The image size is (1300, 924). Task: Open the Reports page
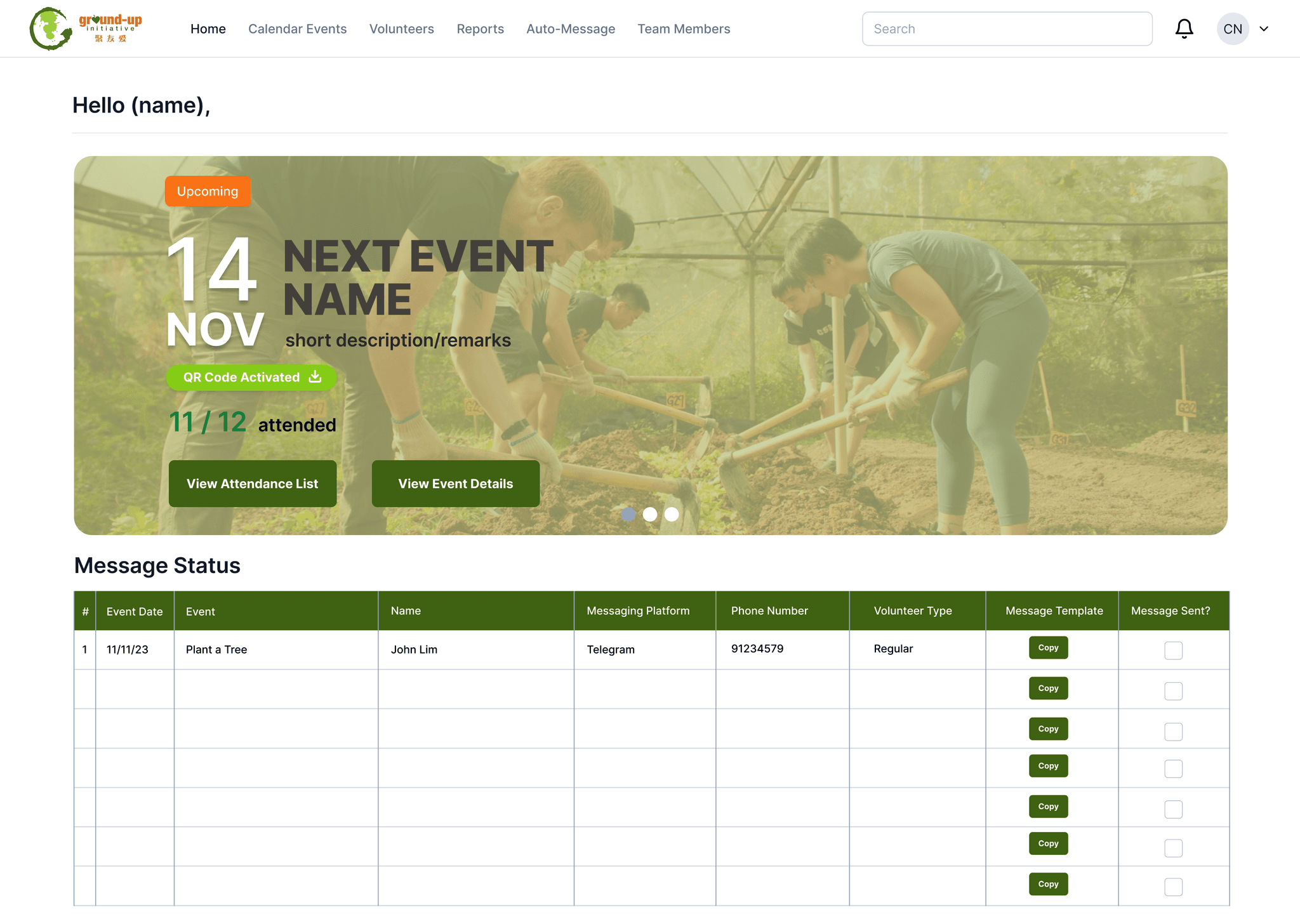tap(481, 29)
